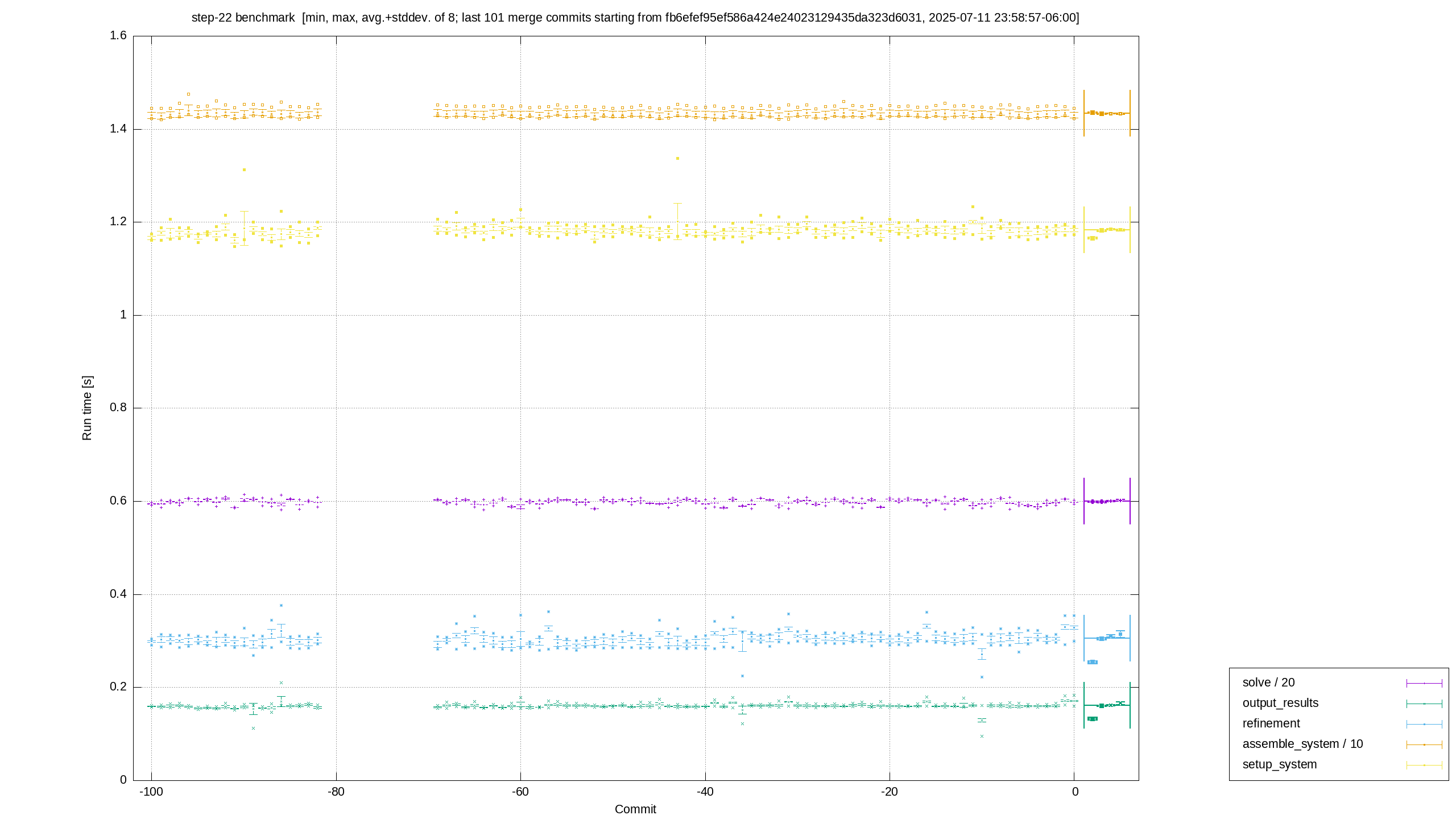Click the yellow outlier point near 1.34

click(x=677, y=159)
